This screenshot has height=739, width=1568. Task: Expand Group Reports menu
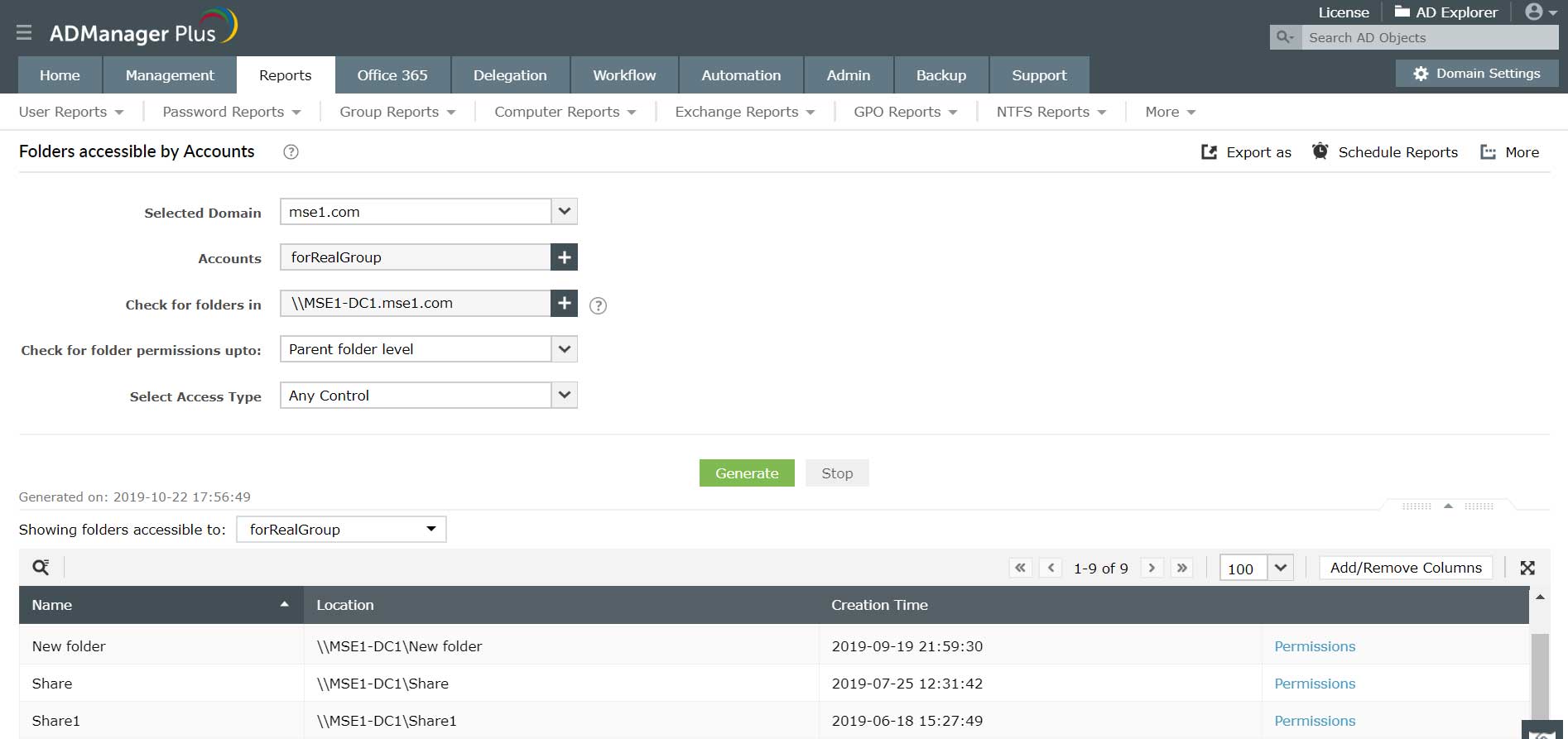click(x=397, y=112)
